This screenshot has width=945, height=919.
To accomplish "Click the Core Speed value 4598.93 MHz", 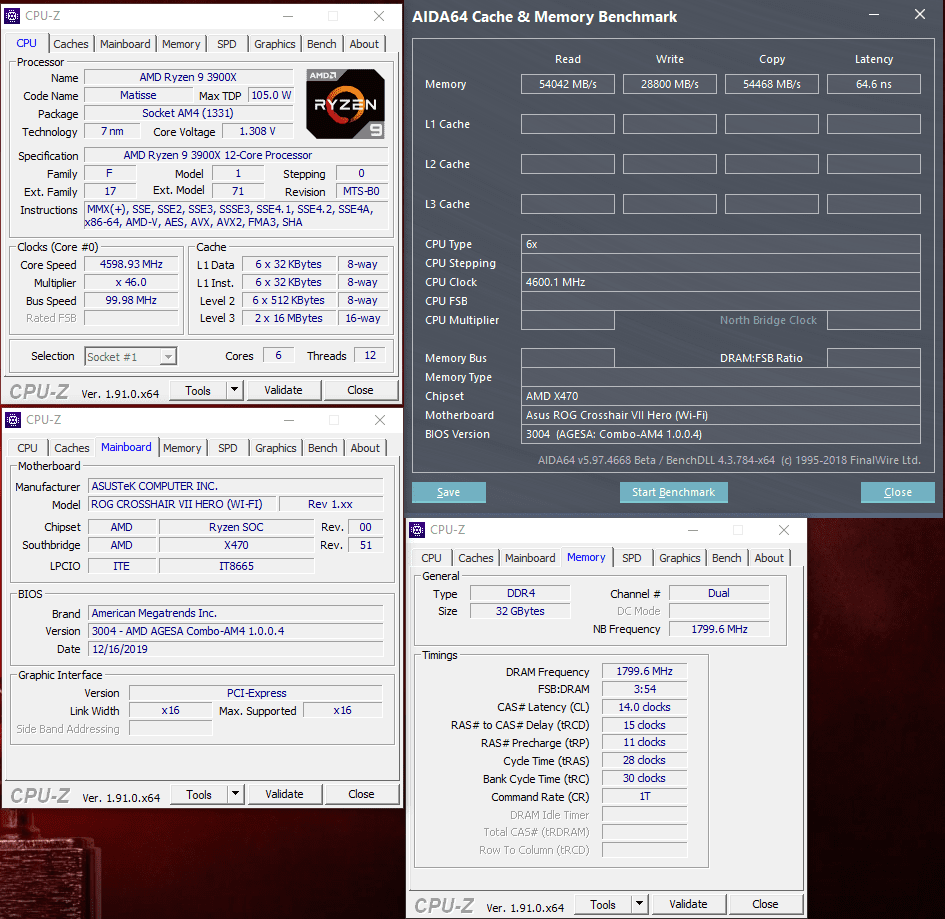I will click(131, 264).
